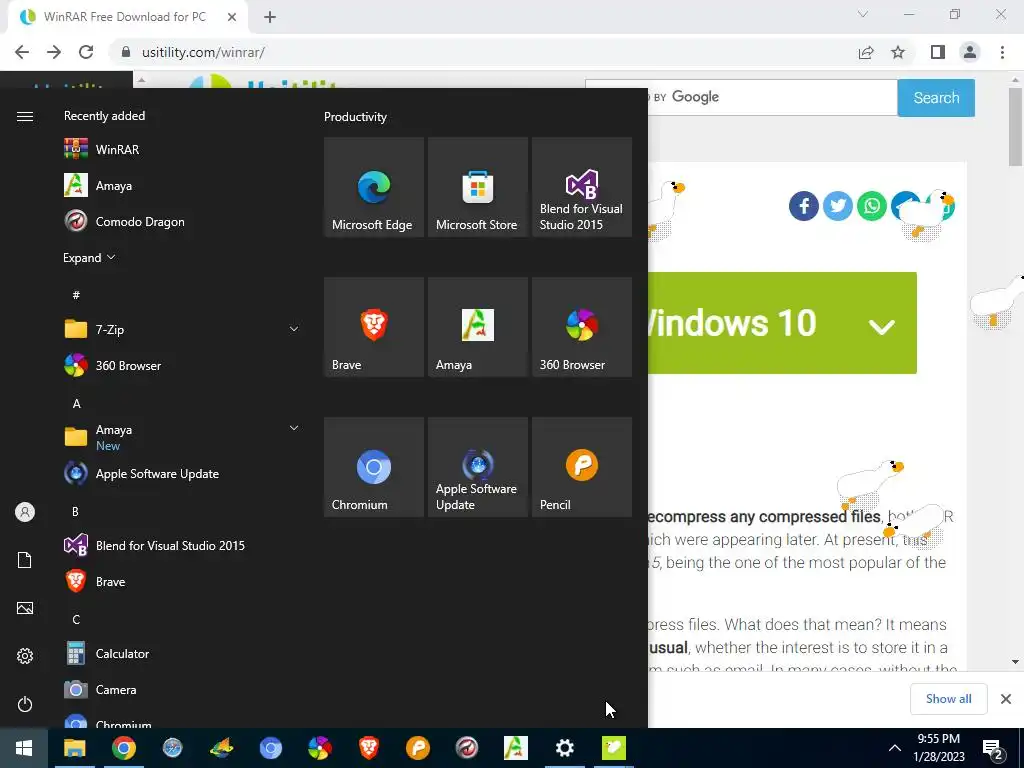The width and height of the screenshot is (1024, 768).
Task: Open Pictures from Start sidebar
Action: [x=25, y=608]
